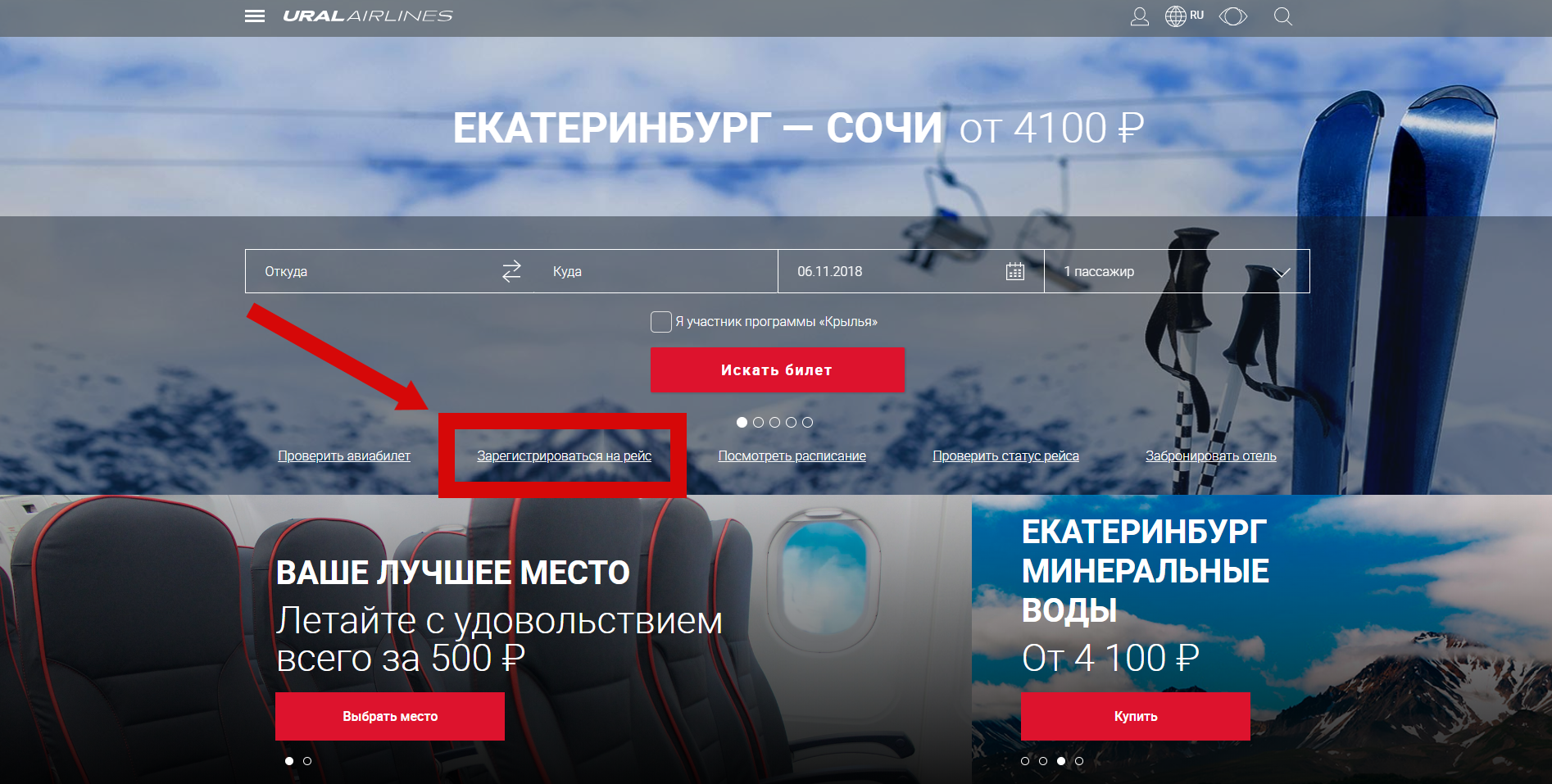
Task: Select the second hero carousel dot
Action: pyautogui.click(x=758, y=423)
